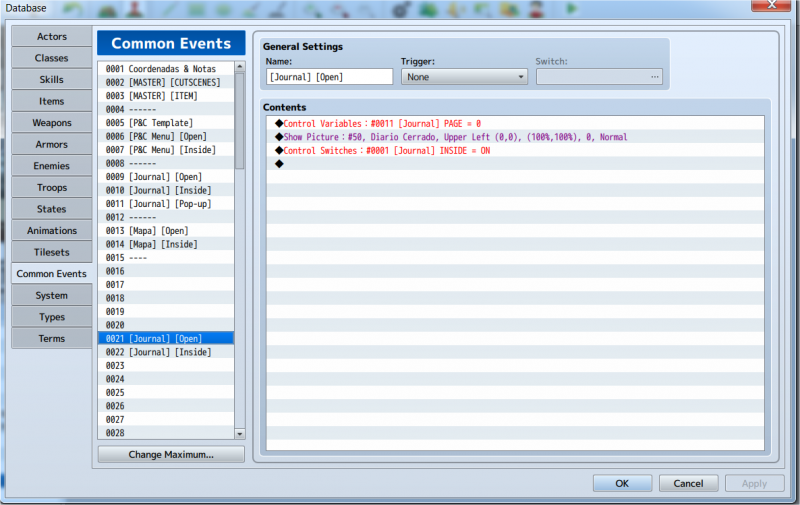Viewport: 800px width, 505px height.
Task: Select empty event 0023
Action: [166, 366]
